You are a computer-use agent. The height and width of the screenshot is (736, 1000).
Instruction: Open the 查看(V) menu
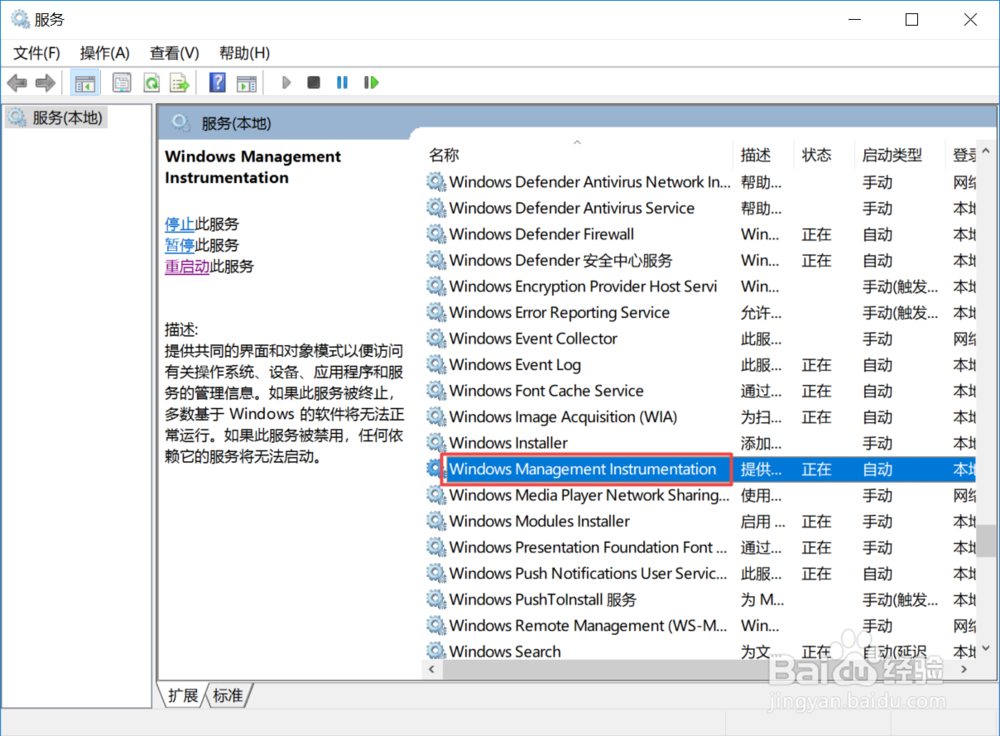[174, 53]
